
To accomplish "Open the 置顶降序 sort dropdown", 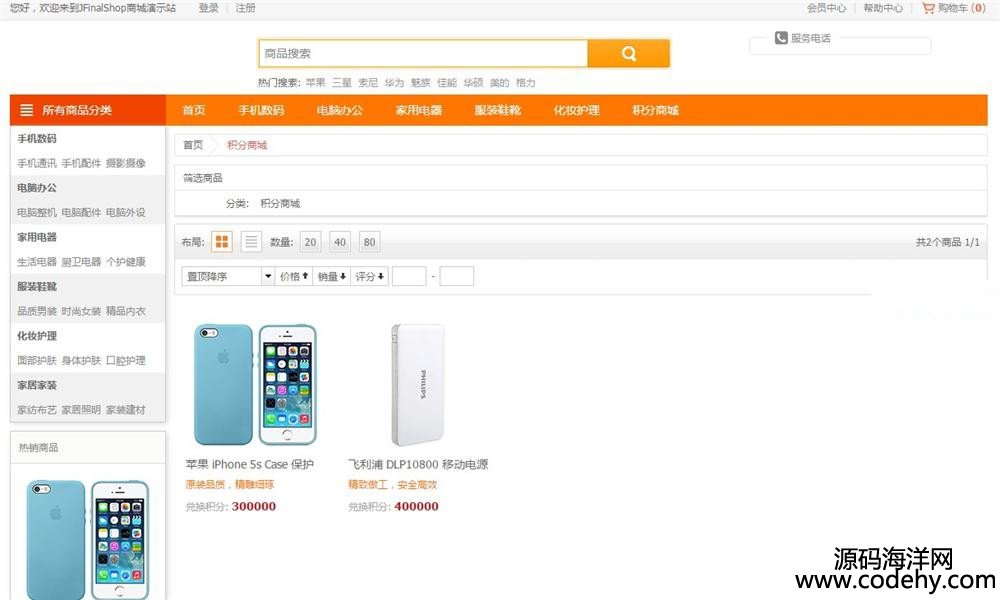I will coord(228,276).
